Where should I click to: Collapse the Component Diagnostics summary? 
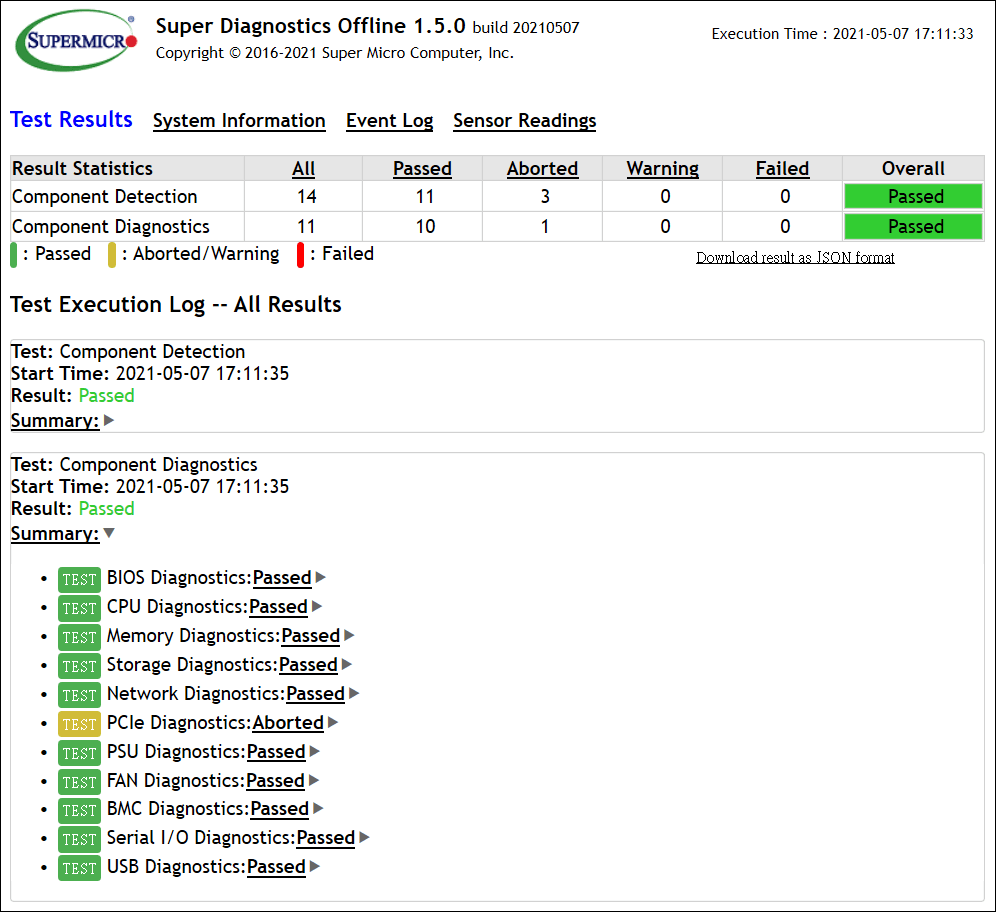[x=109, y=534]
